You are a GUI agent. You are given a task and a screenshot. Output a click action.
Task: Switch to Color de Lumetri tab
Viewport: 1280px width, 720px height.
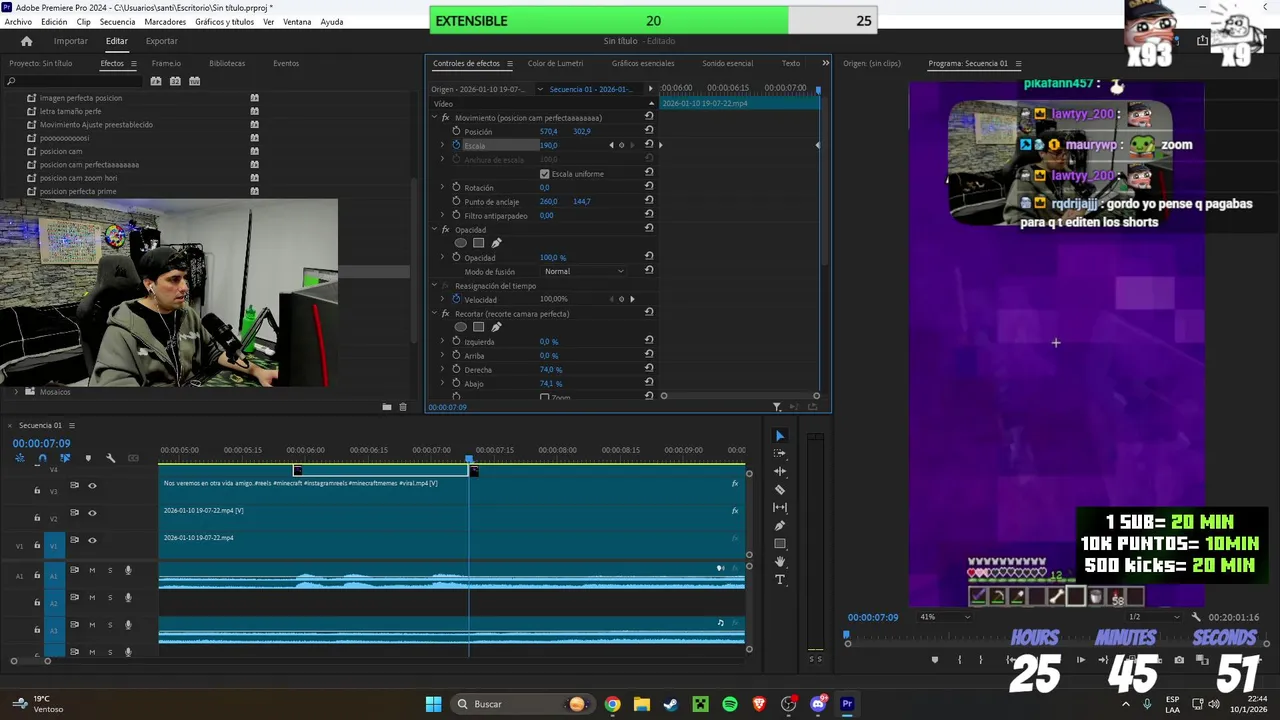pos(555,63)
